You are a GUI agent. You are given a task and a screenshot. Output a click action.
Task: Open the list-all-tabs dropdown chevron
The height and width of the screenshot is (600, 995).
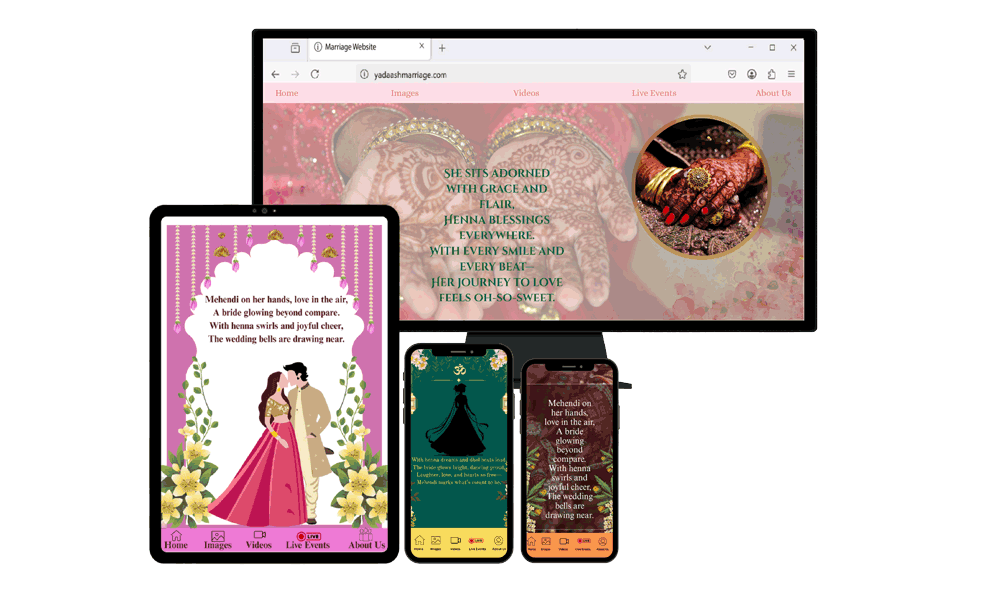click(707, 47)
